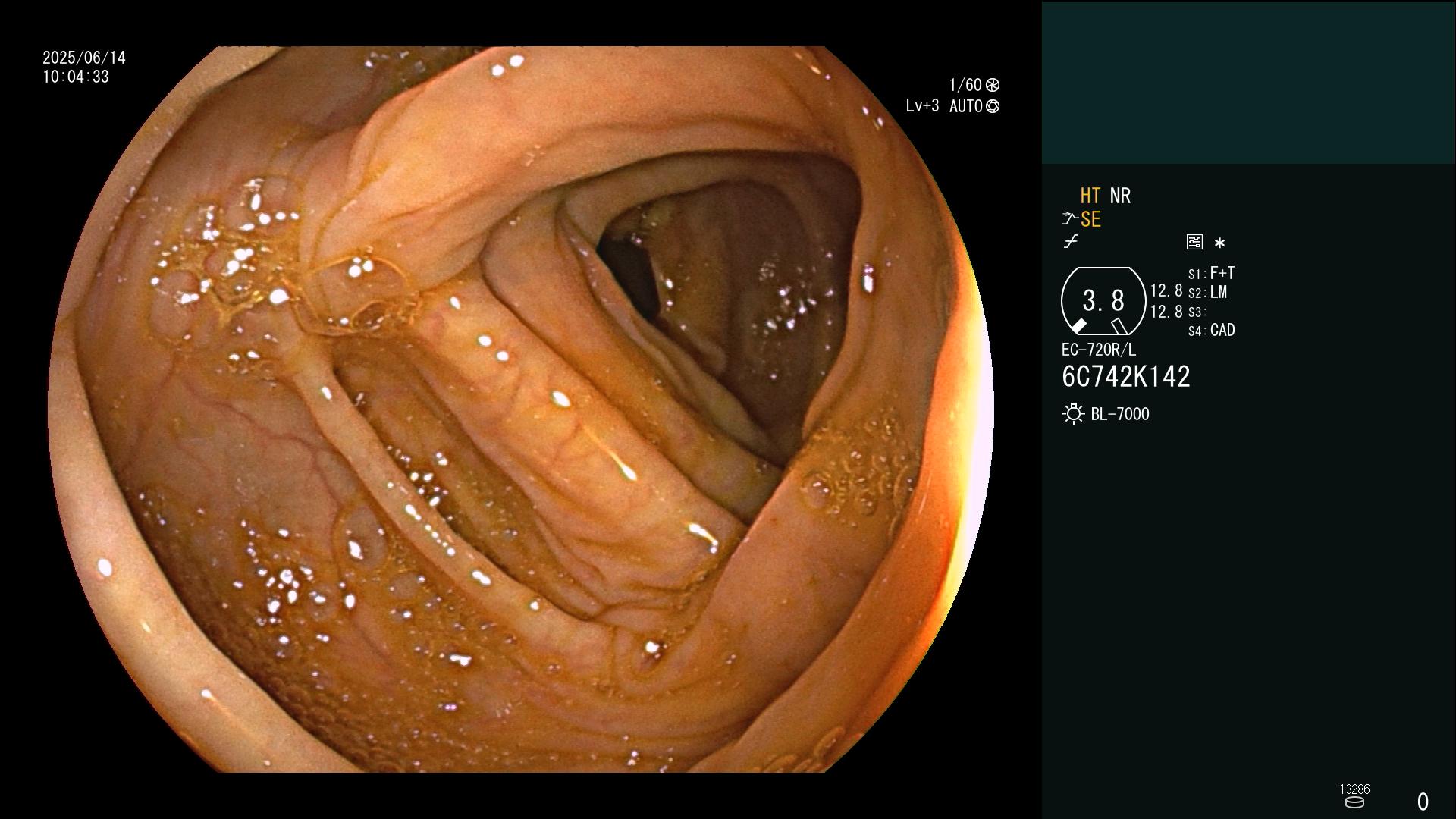
Task: Toggle the NR noise reduction indicator
Action: tap(1120, 196)
